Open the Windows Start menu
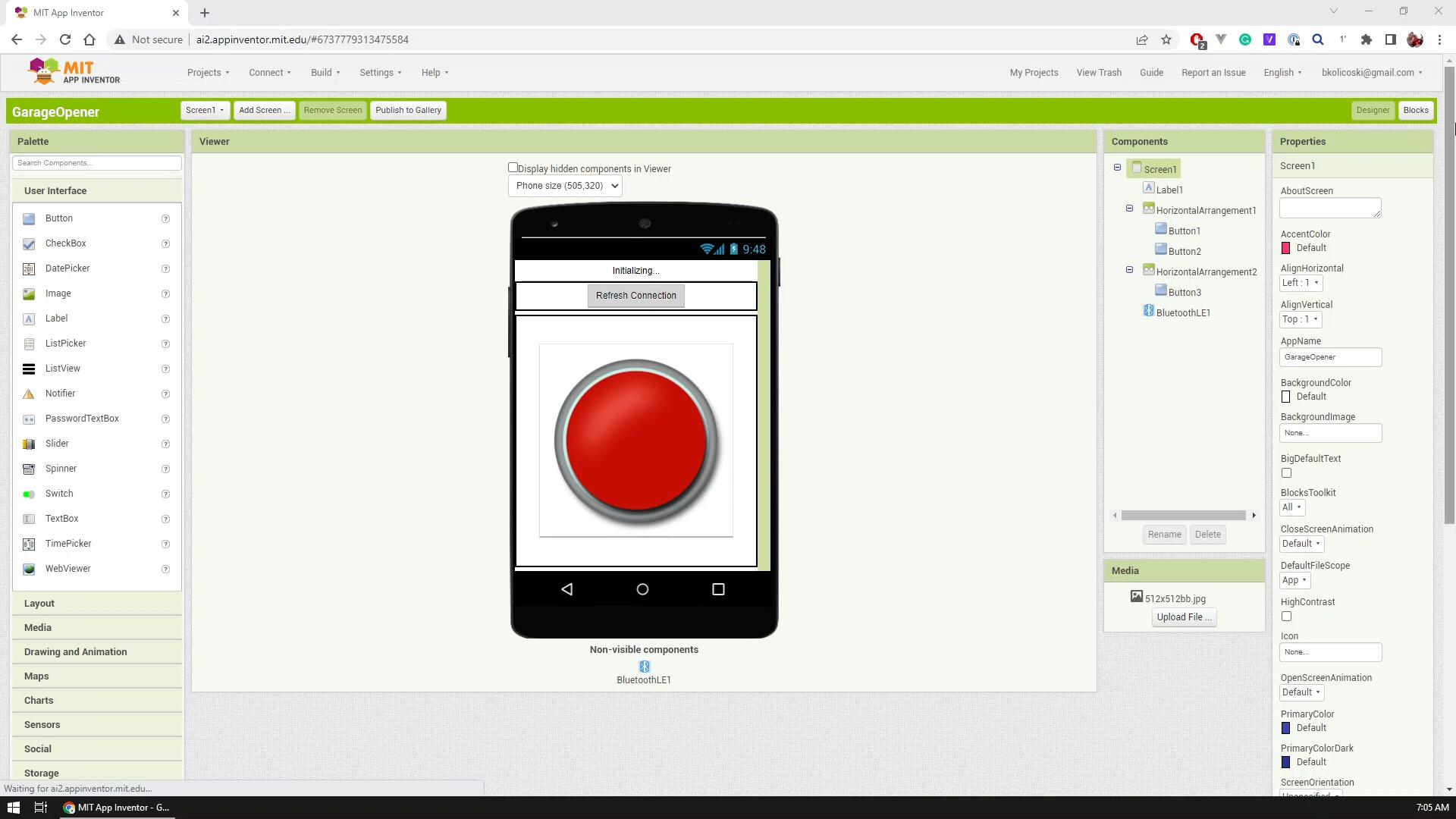This screenshot has height=819, width=1456. coord(13,808)
